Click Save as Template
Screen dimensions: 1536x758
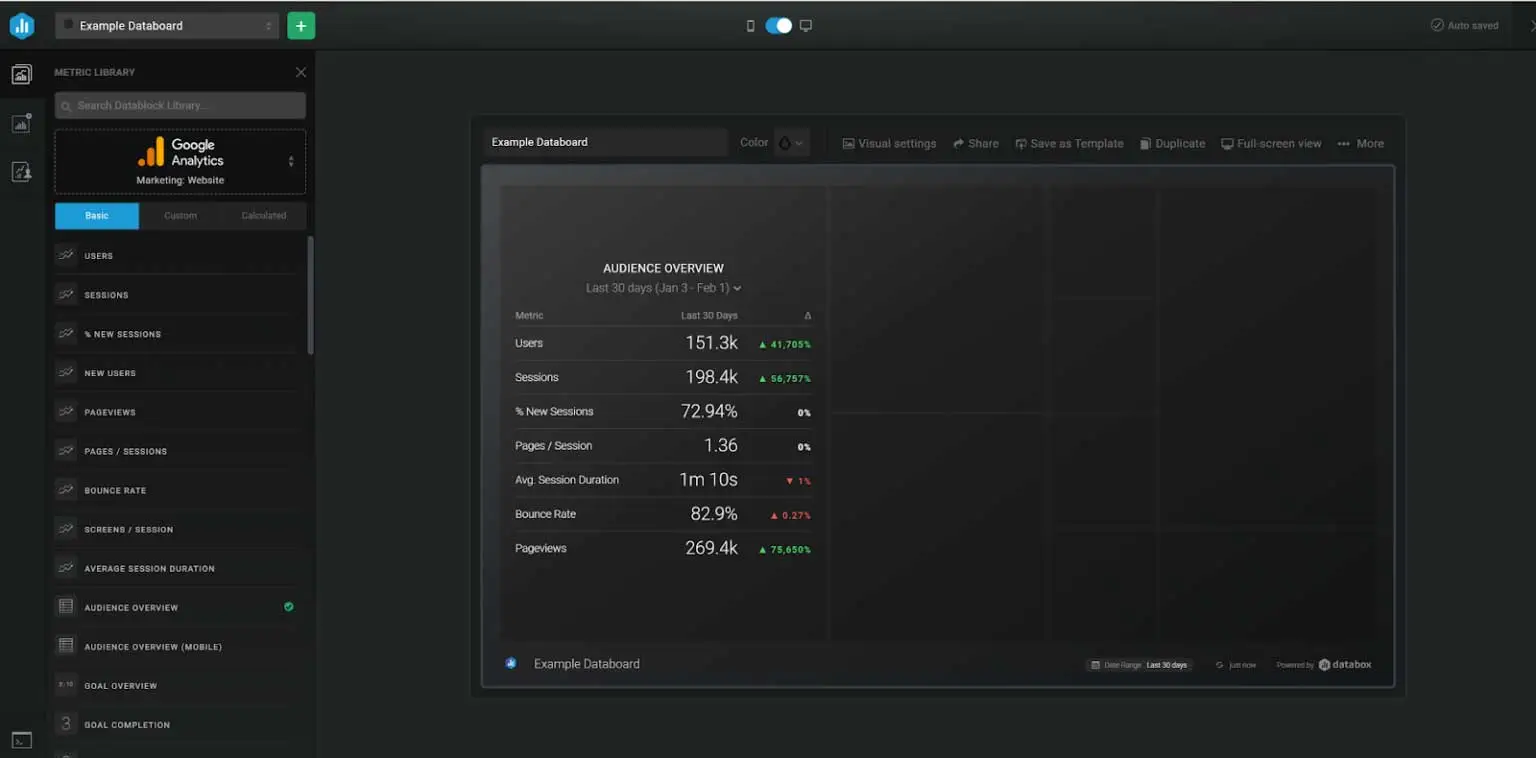pyautogui.click(x=1069, y=143)
